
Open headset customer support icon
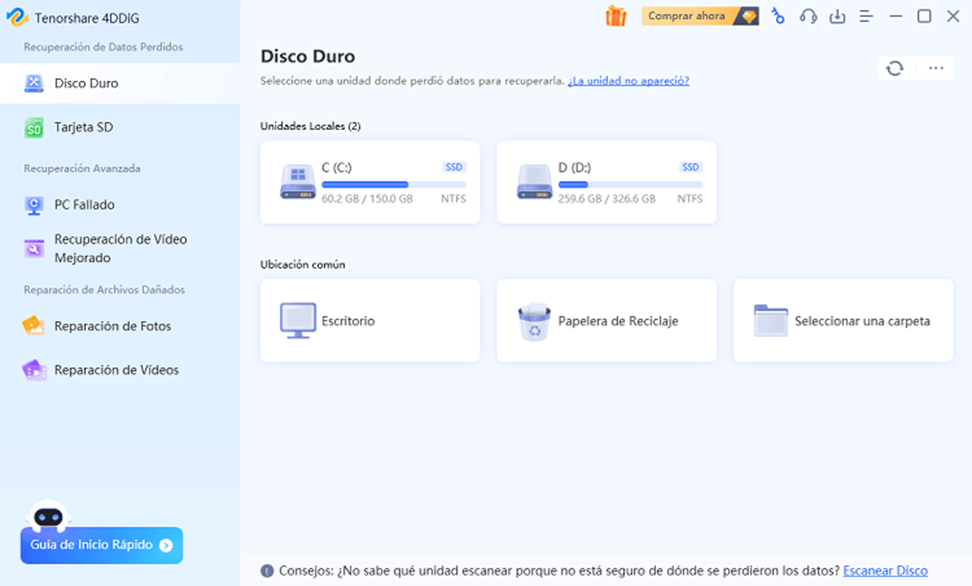809,16
